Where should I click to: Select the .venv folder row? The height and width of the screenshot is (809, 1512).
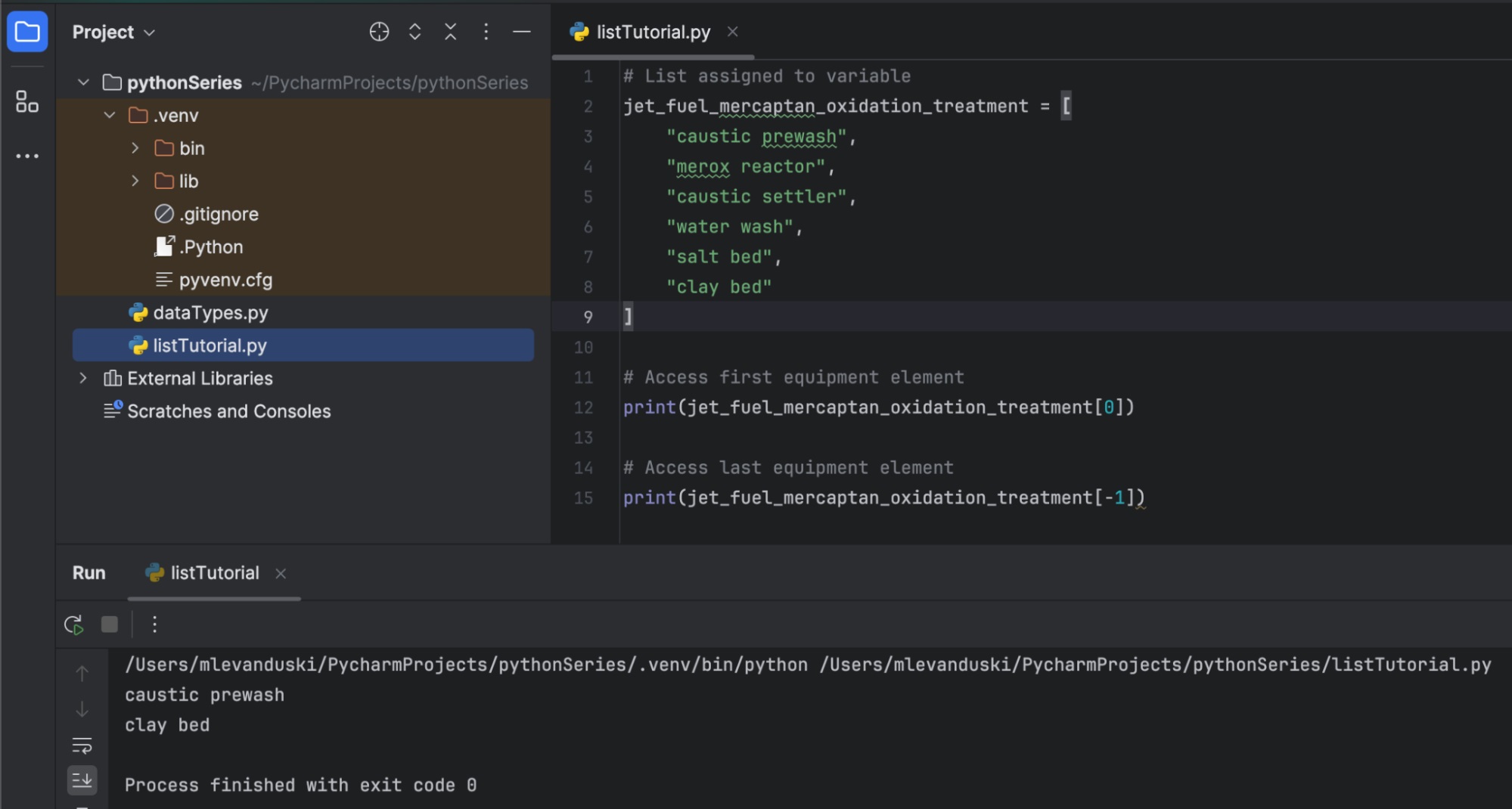(x=303, y=115)
